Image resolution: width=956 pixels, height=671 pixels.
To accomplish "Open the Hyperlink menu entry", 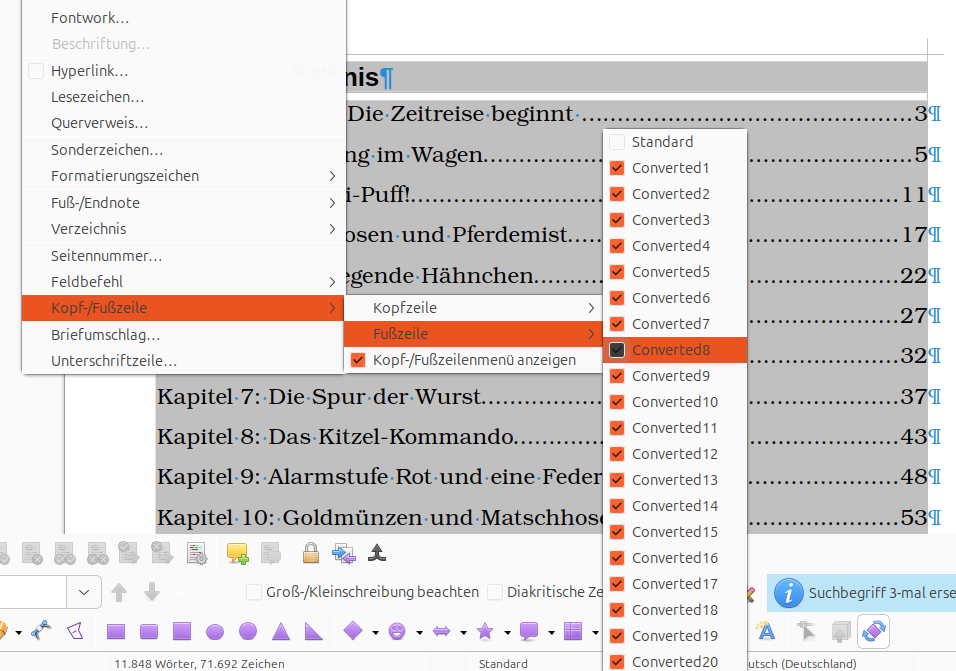I will [x=85, y=70].
